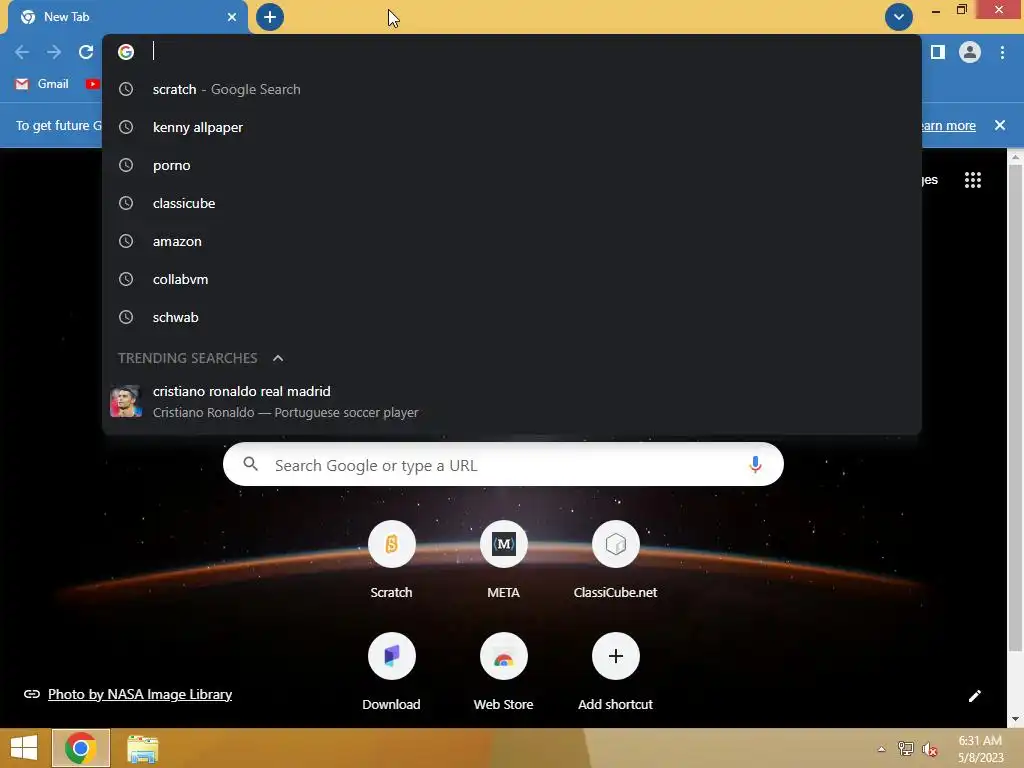Open the ClassiCube.net shortcut
The width and height of the screenshot is (1024, 768).
[x=615, y=560]
